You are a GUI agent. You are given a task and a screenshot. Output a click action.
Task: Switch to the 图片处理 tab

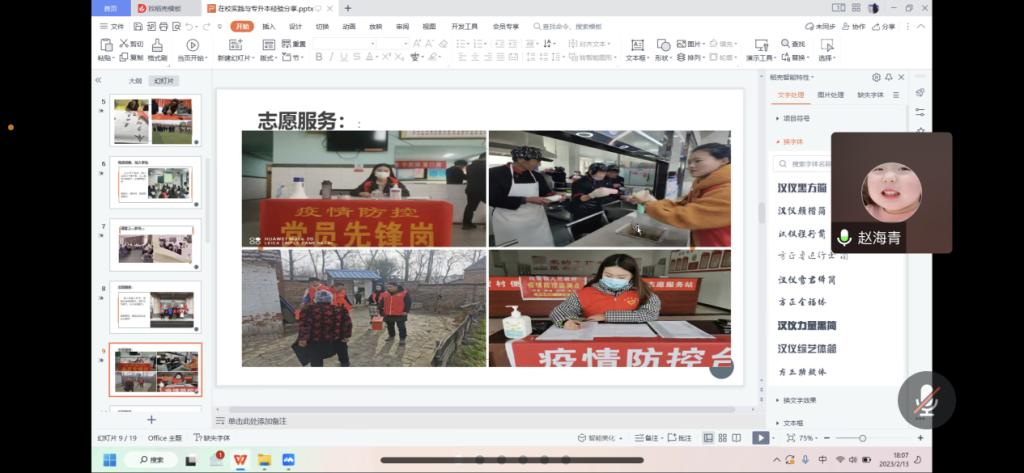(830, 95)
